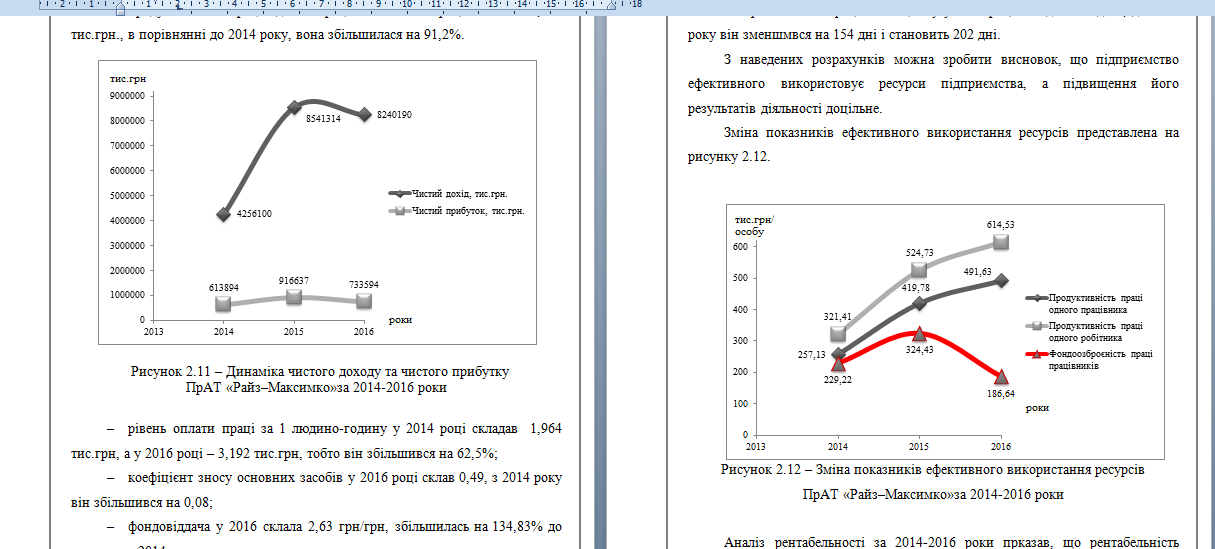Click the bullet starting 'рівень оплати праці'
Image resolution: width=1215 pixels, height=549 pixels.
(316, 441)
